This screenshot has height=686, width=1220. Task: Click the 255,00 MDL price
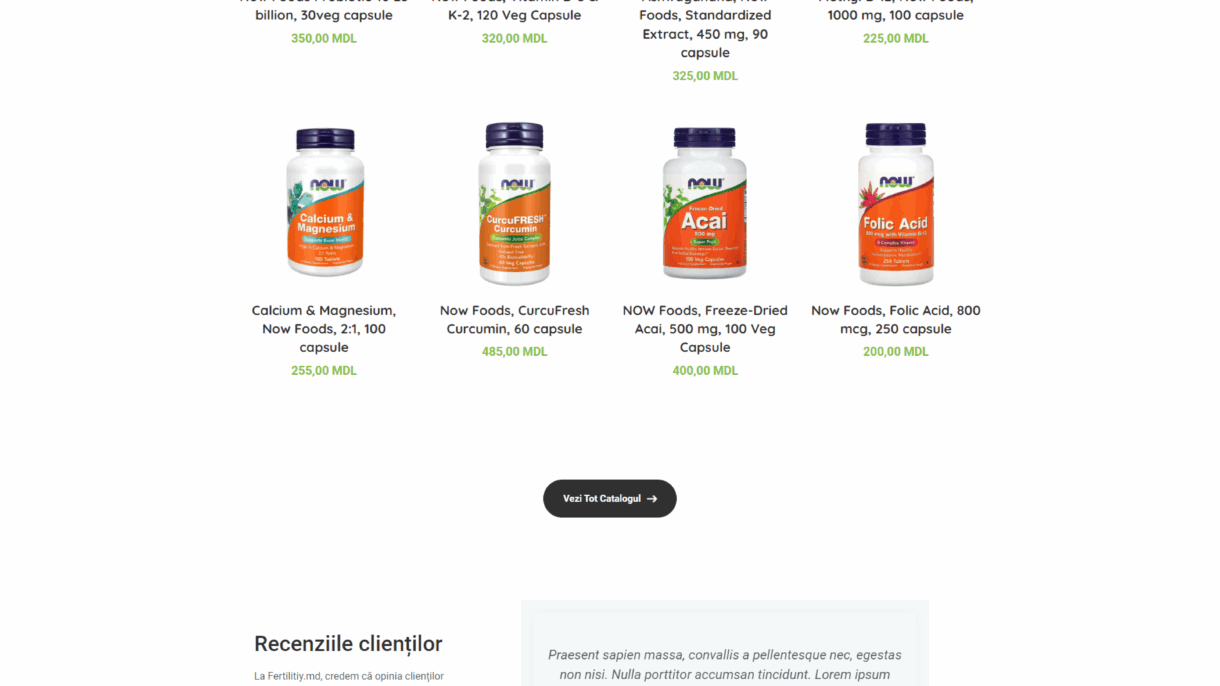click(x=324, y=371)
